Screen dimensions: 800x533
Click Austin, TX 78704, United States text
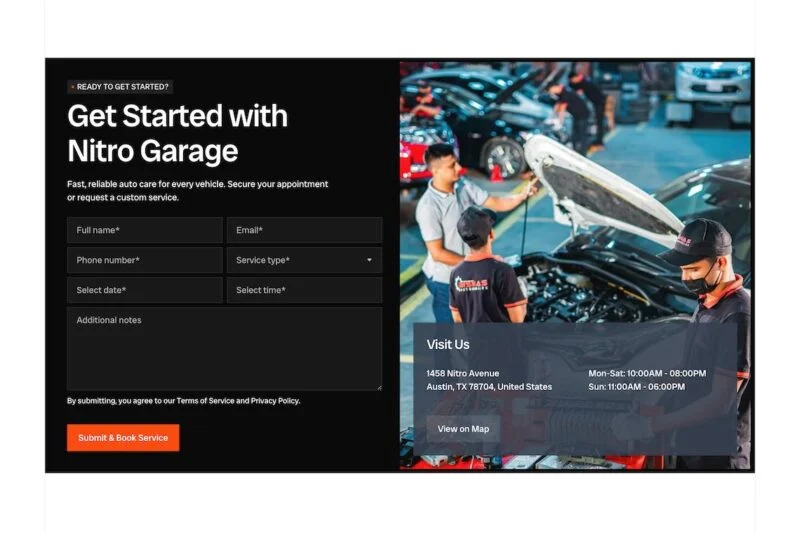click(489, 387)
